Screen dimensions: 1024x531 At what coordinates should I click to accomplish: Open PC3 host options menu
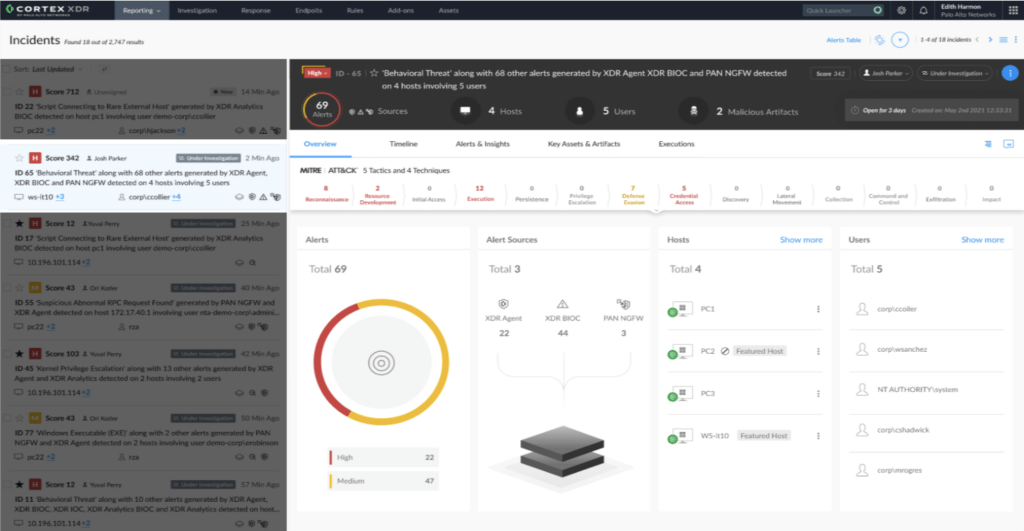tap(818, 394)
